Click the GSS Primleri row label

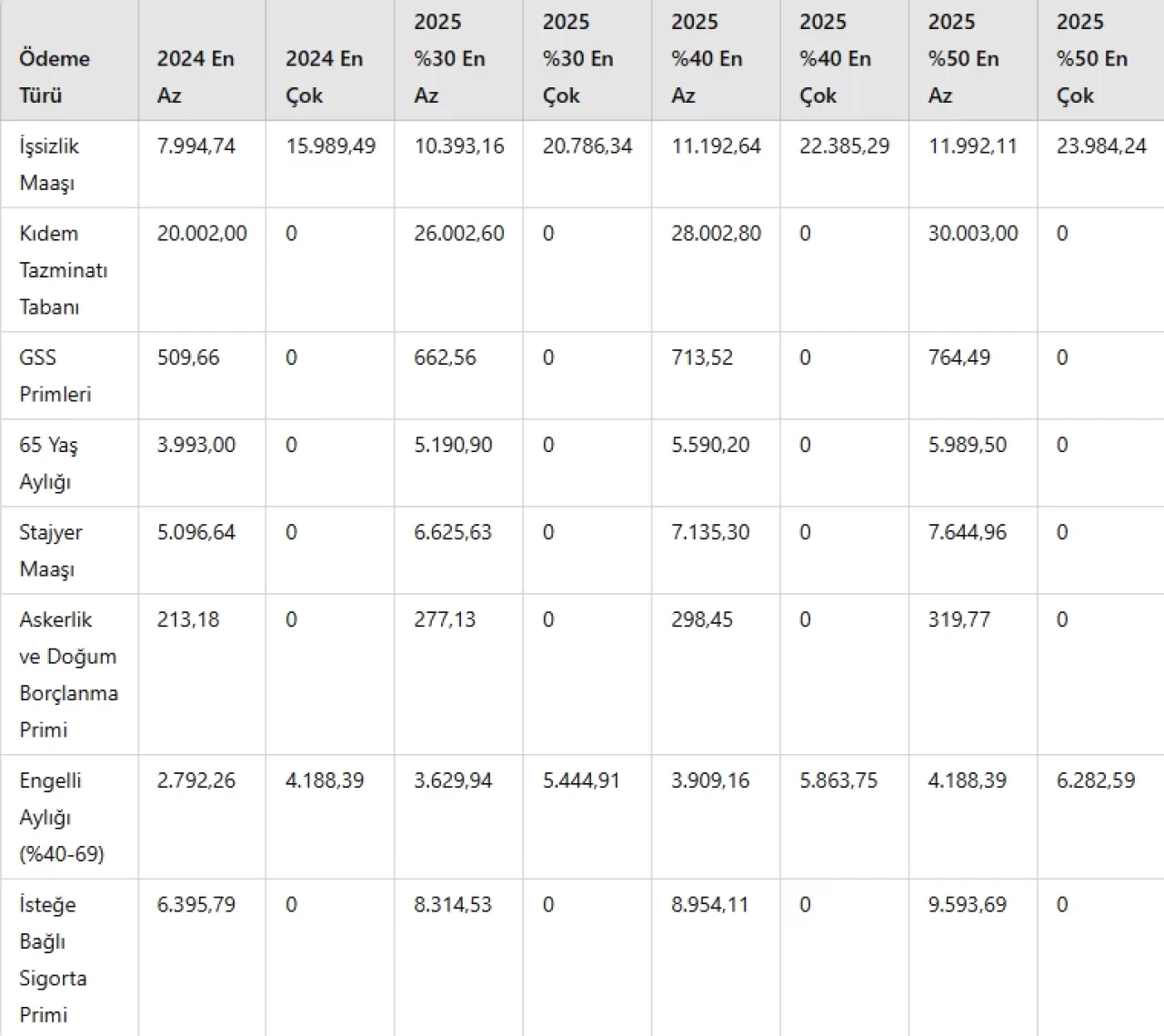click(x=55, y=375)
